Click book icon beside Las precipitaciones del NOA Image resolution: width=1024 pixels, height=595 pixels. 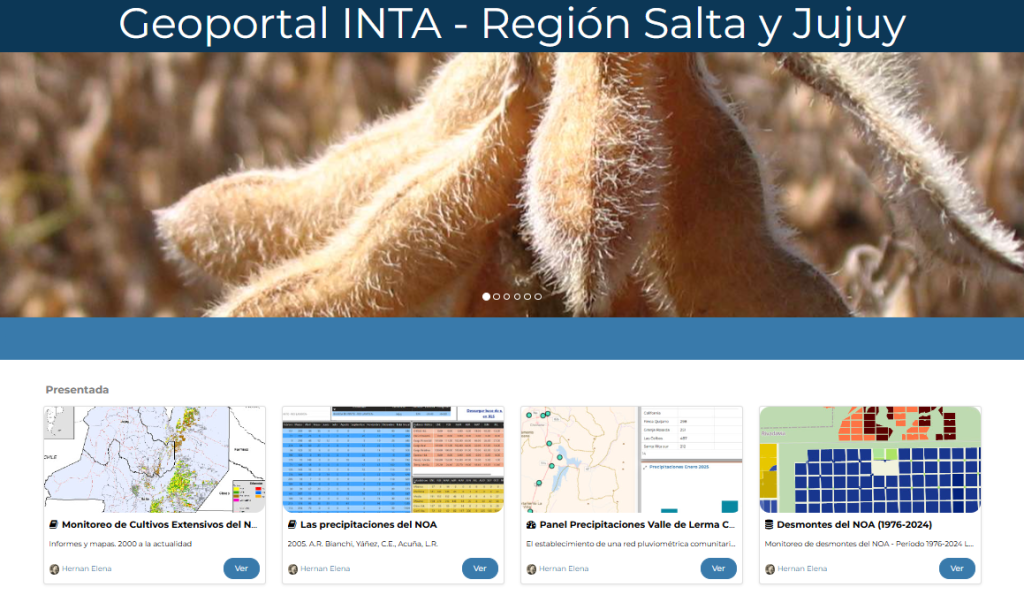pyautogui.click(x=292, y=524)
